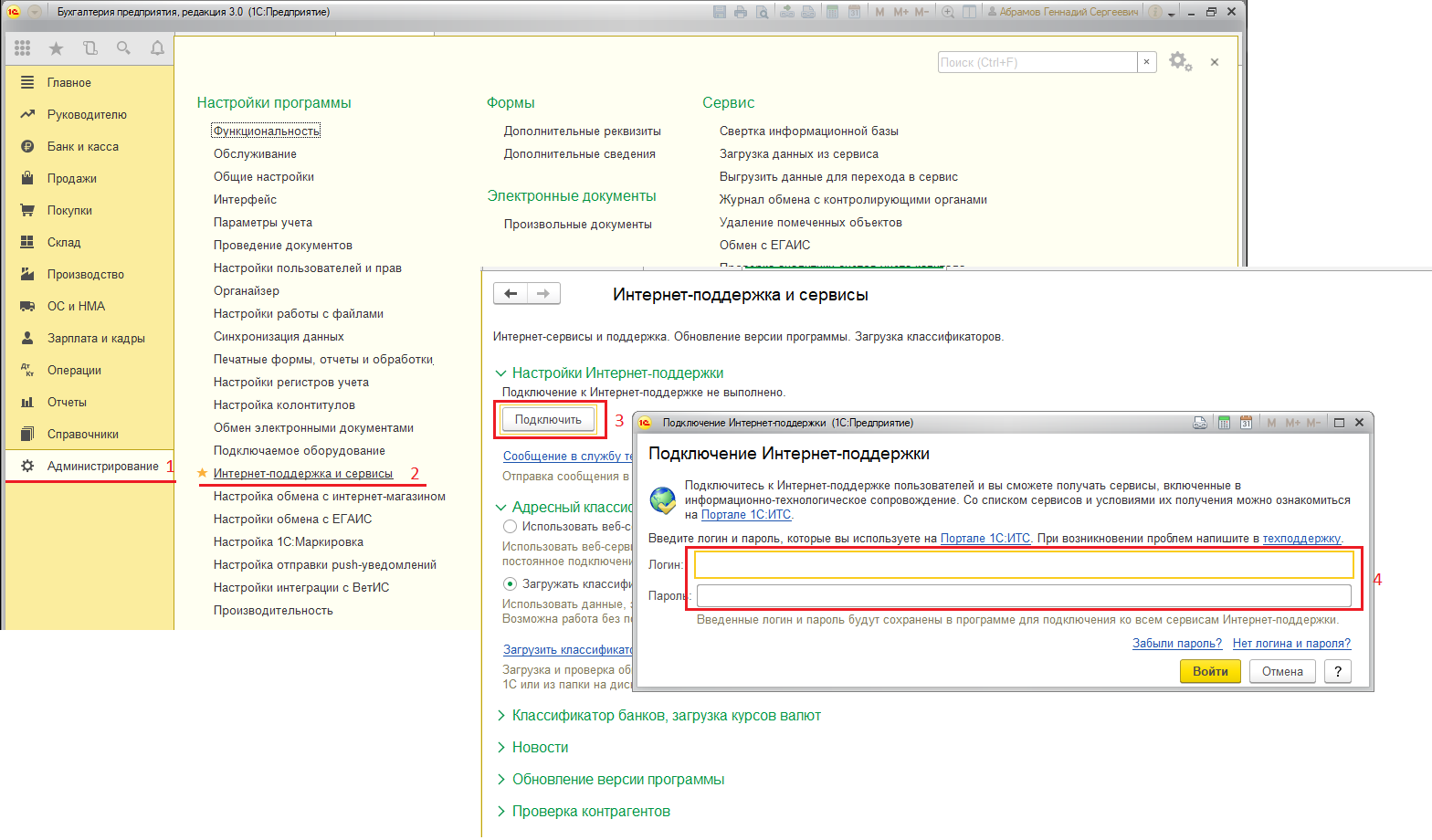
Task: Open Параметры учета link
Action: coord(263,222)
